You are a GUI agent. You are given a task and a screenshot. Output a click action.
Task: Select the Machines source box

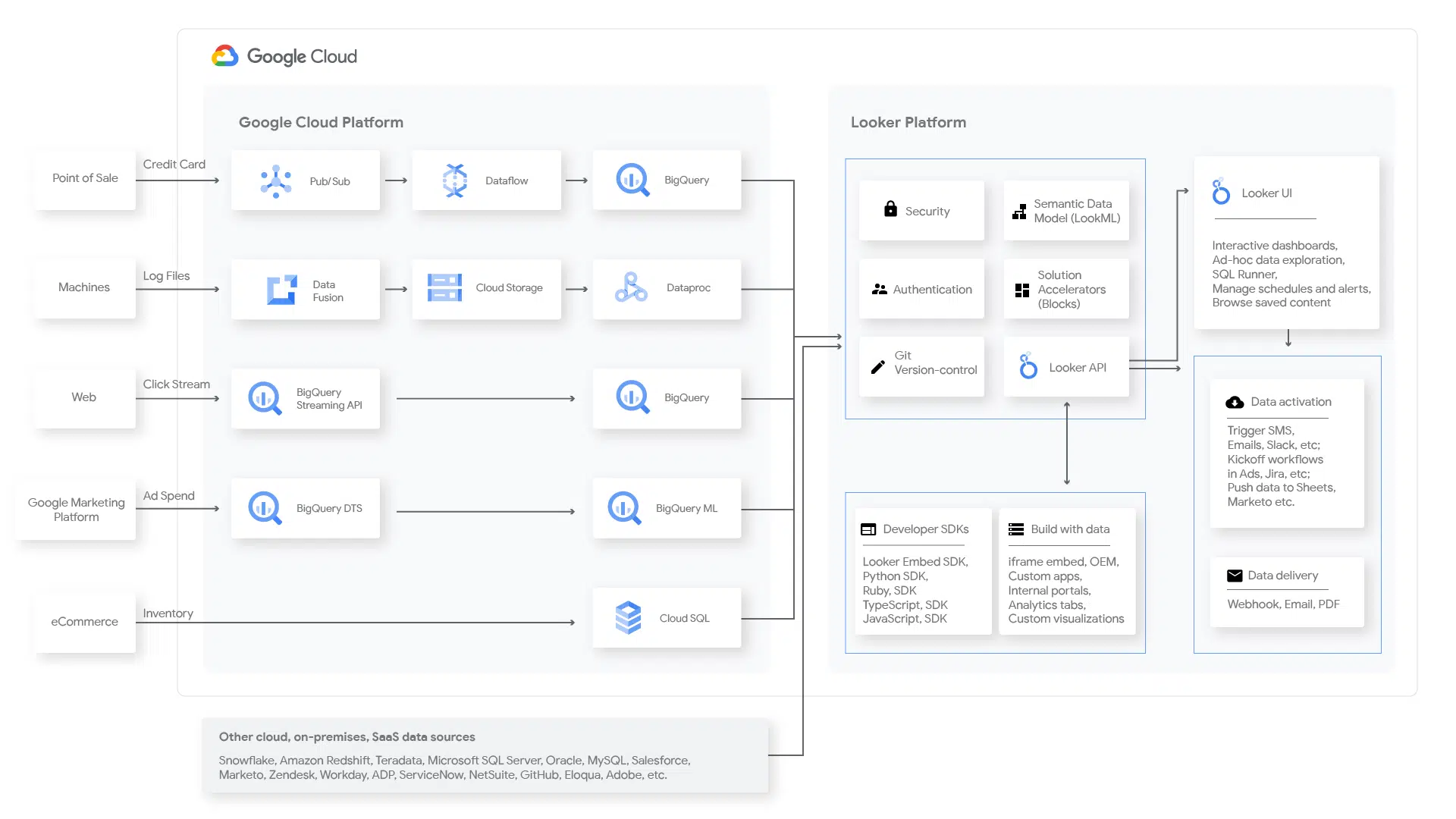tap(85, 288)
